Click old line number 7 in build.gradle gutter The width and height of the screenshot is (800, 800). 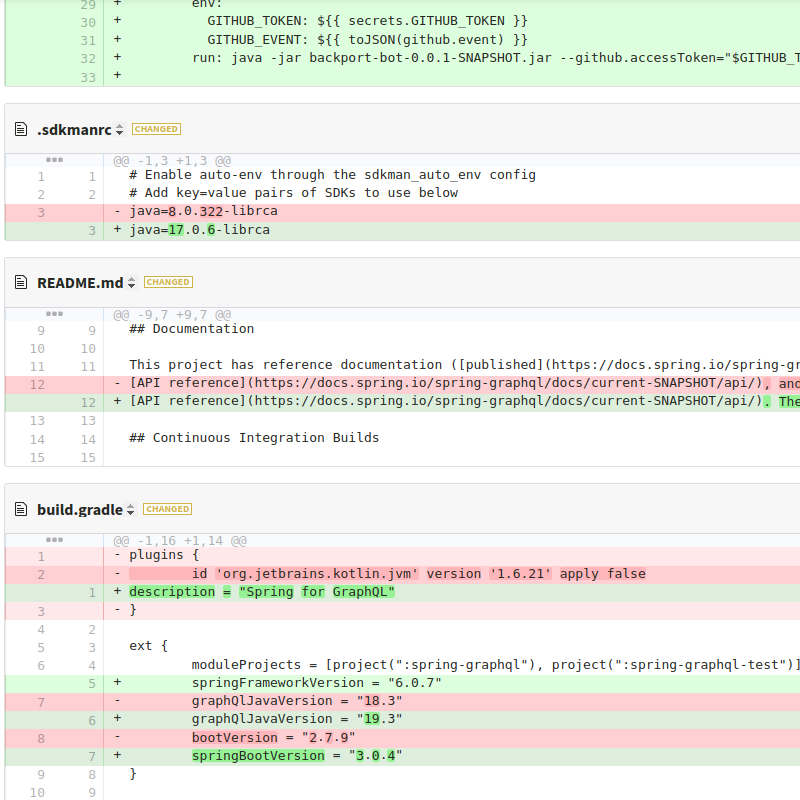point(41,703)
